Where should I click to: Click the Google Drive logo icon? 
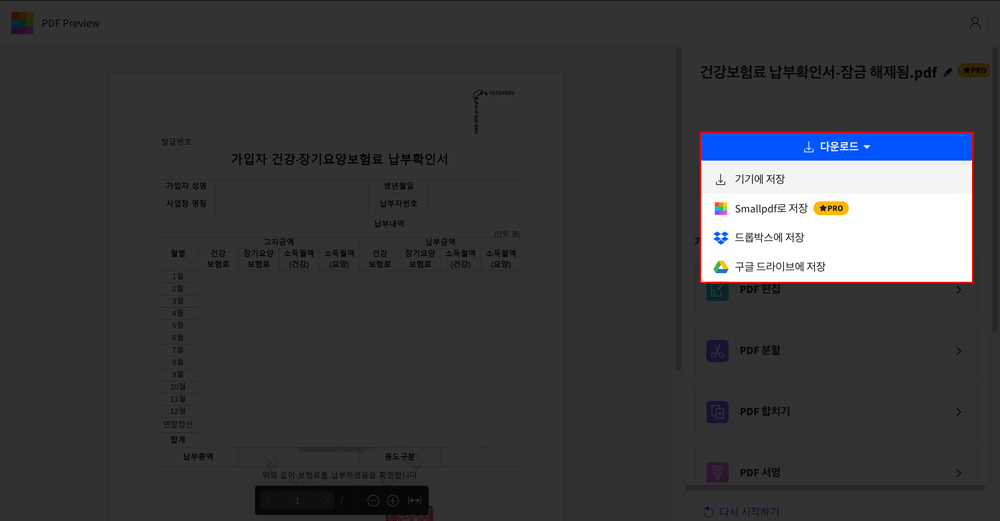[x=721, y=267]
